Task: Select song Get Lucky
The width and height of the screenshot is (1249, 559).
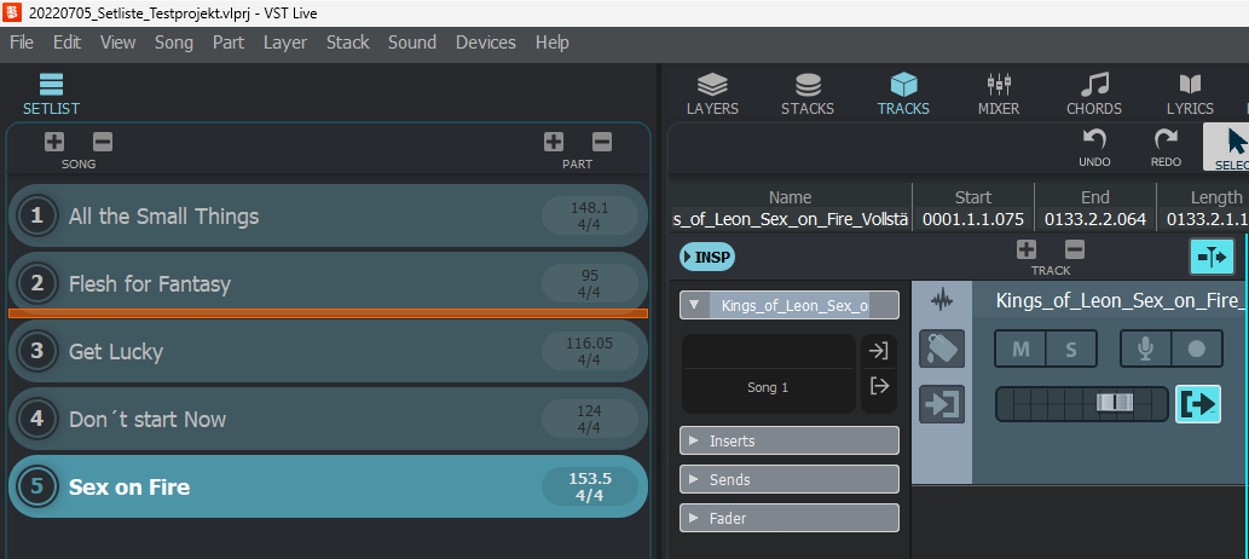Action: (328, 351)
